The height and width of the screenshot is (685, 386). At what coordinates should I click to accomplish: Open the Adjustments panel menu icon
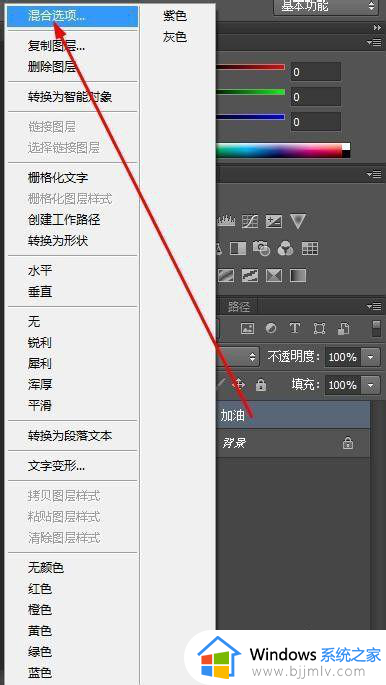click(x=375, y=175)
